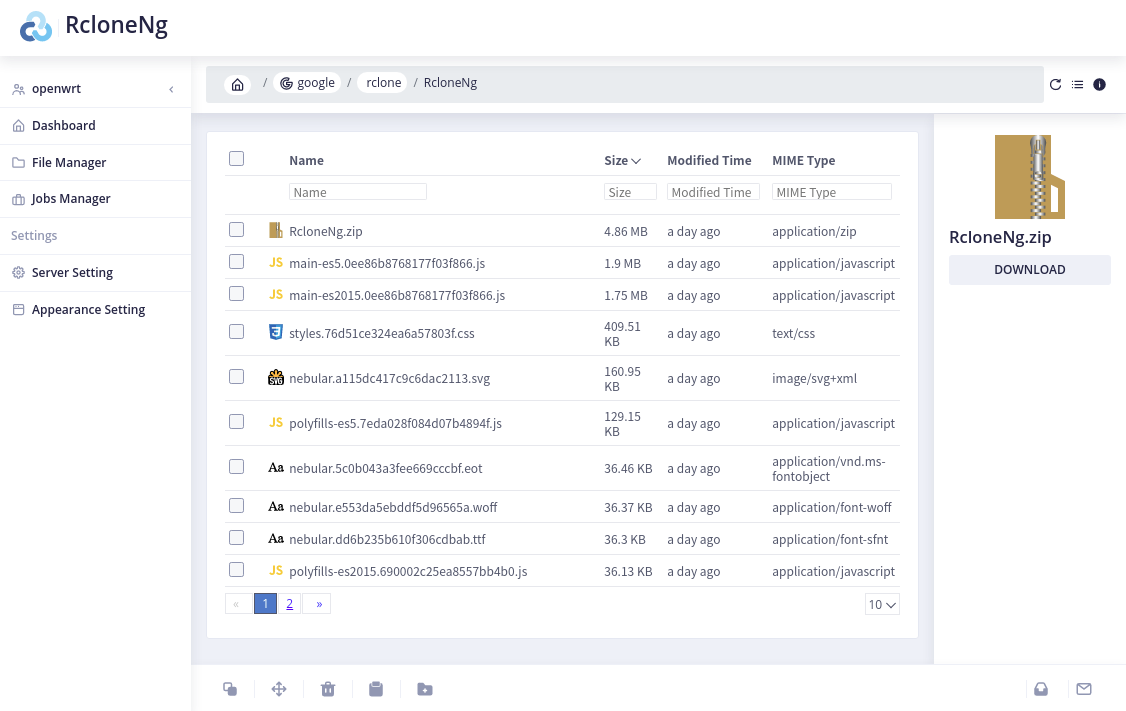Click JS icon of polyfills-es2015.690002c25ea8557bb4b0.js

pos(276,570)
